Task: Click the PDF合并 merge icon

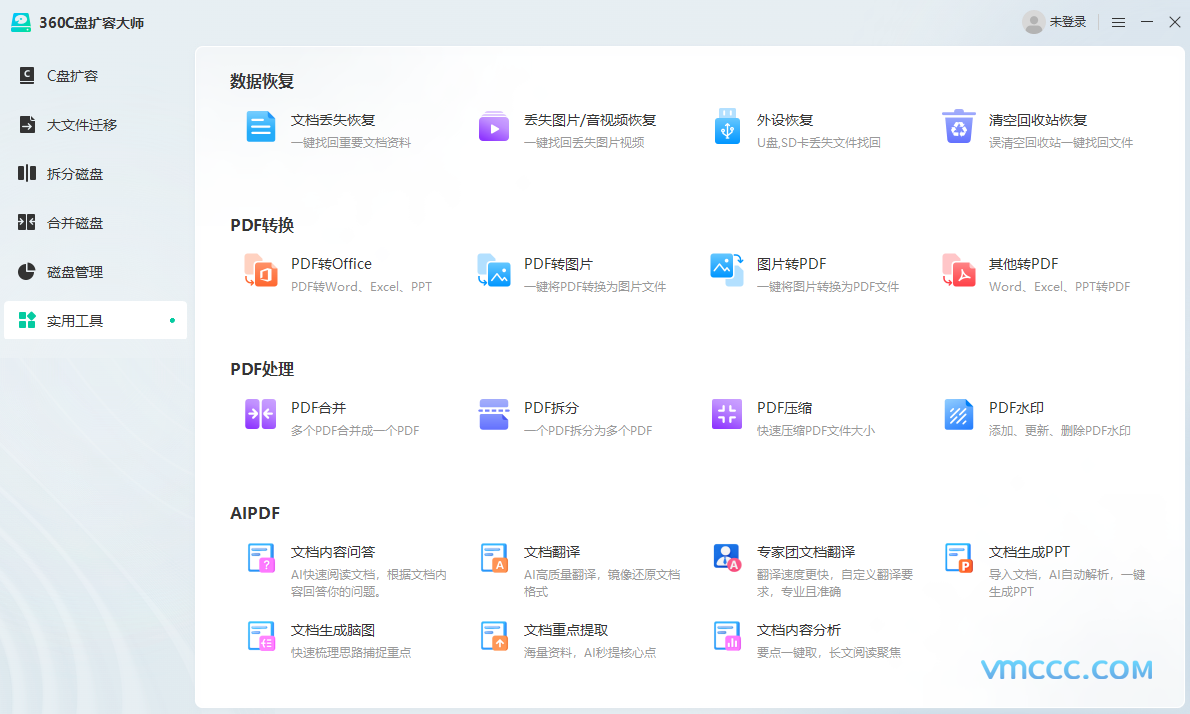Action: 261,414
